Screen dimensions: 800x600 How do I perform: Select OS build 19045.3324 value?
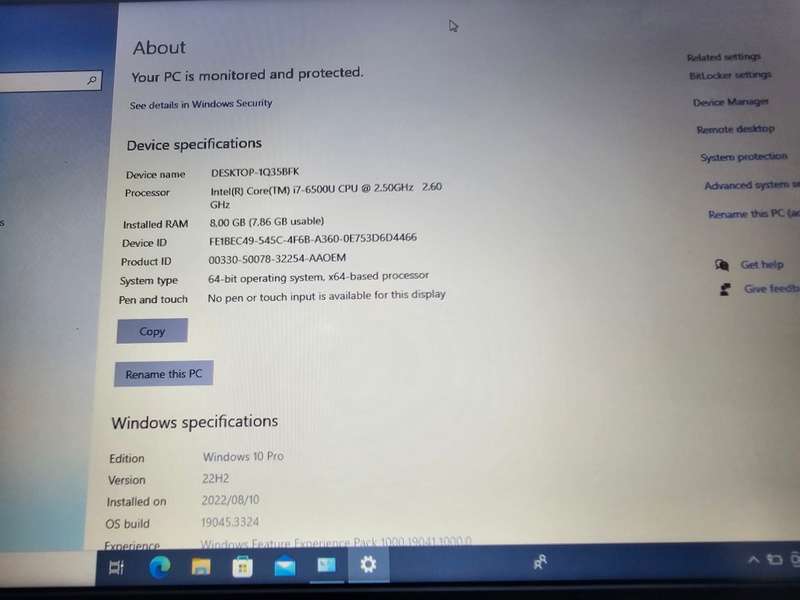(x=230, y=522)
